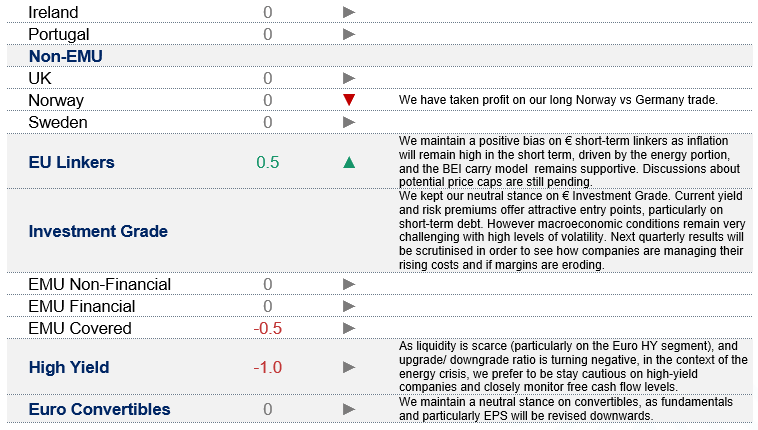Select the Investment Grade heading
This screenshot has height=430, width=758.
click(98, 231)
